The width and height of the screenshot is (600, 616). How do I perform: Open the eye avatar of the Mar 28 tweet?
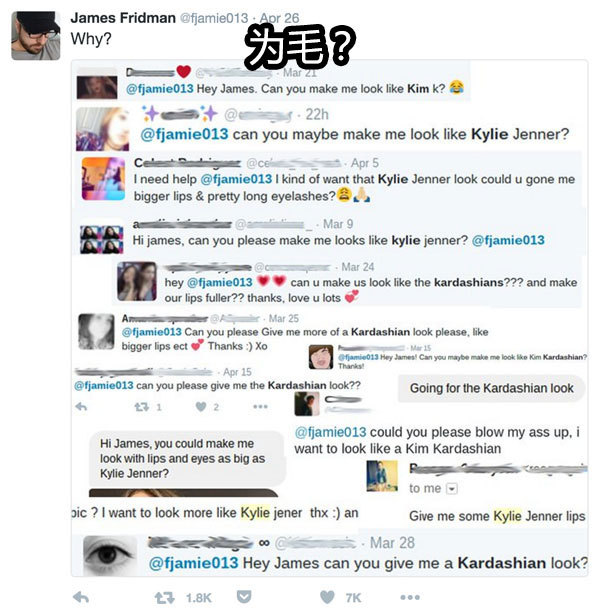pyautogui.click(x=110, y=556)
